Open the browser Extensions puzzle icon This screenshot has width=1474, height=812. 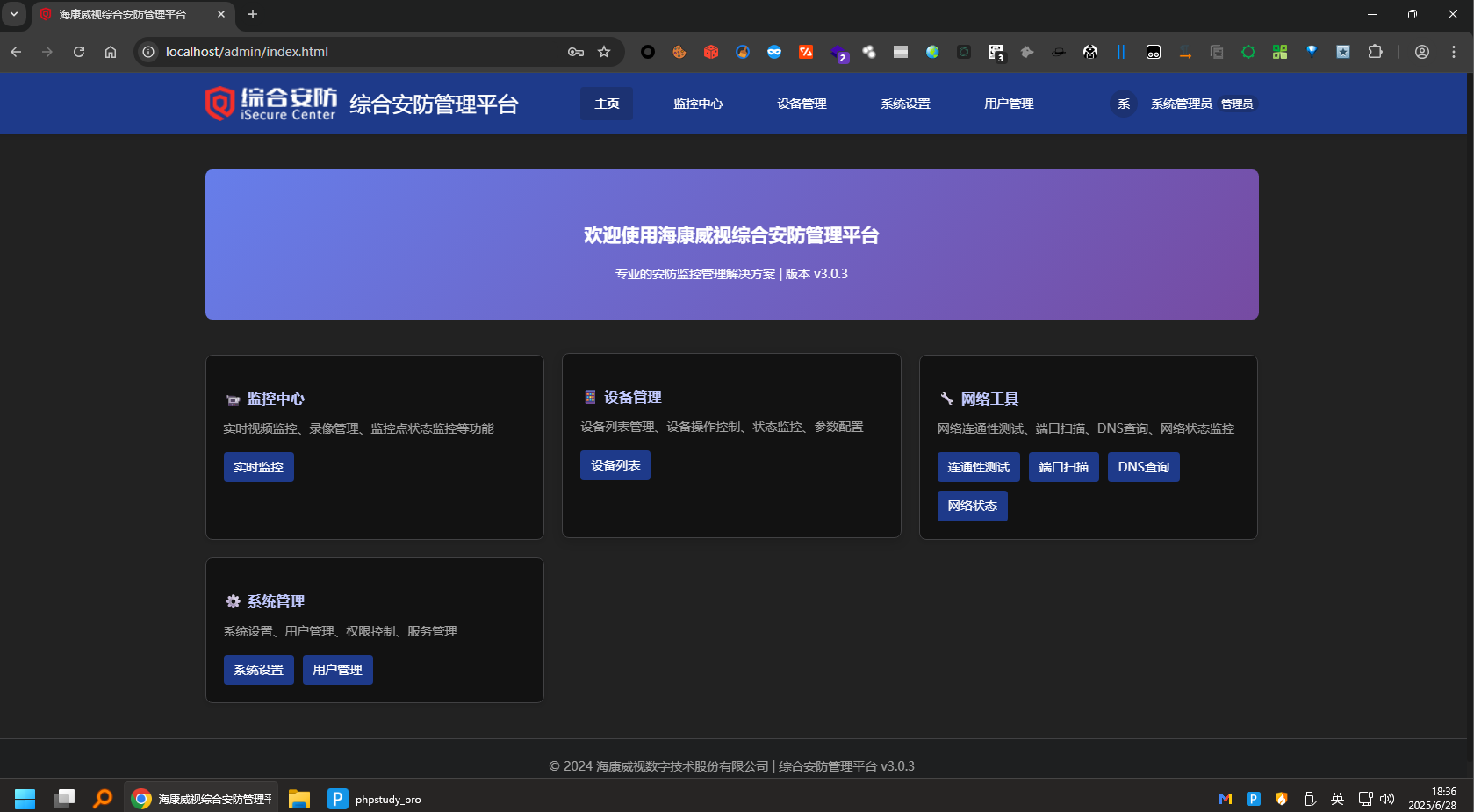pos(1375,52)
